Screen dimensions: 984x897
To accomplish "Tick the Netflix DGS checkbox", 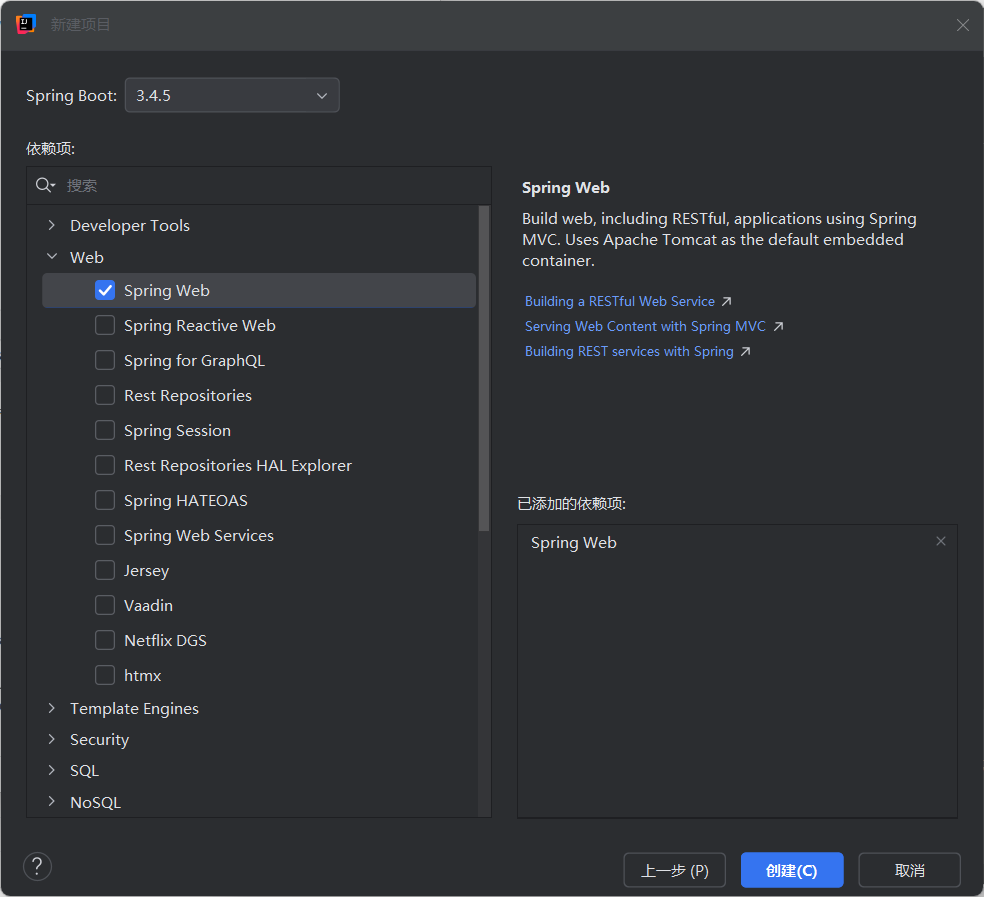I will pos(105,640).
